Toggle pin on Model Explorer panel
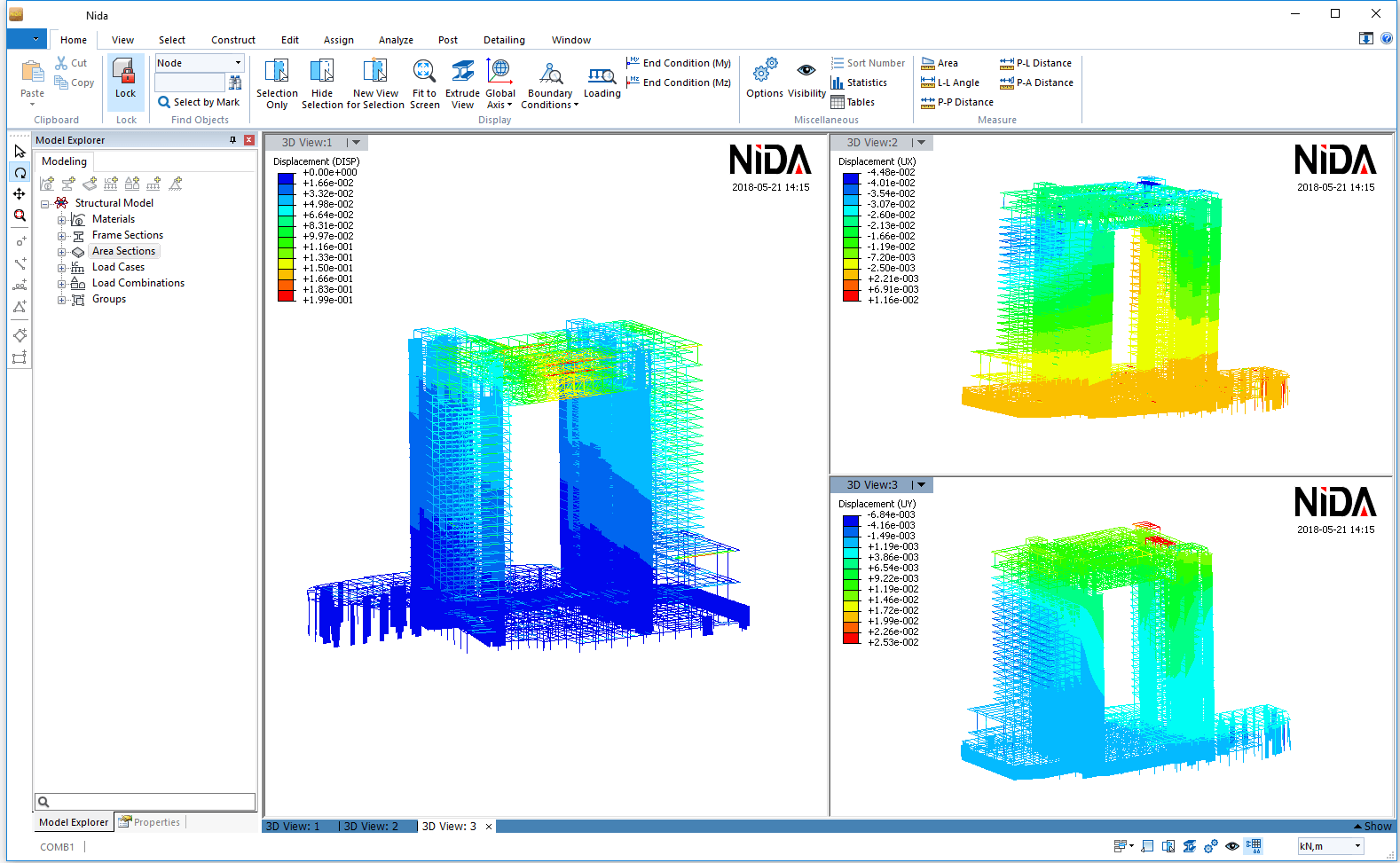The height and width of the screenshot is (863, 1400). (233, 140)
